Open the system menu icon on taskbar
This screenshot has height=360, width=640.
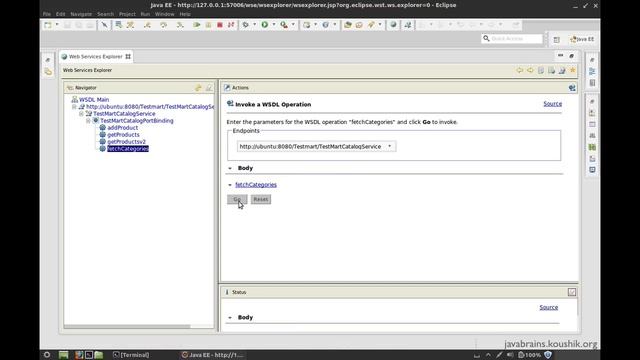(x=47, y=355)
